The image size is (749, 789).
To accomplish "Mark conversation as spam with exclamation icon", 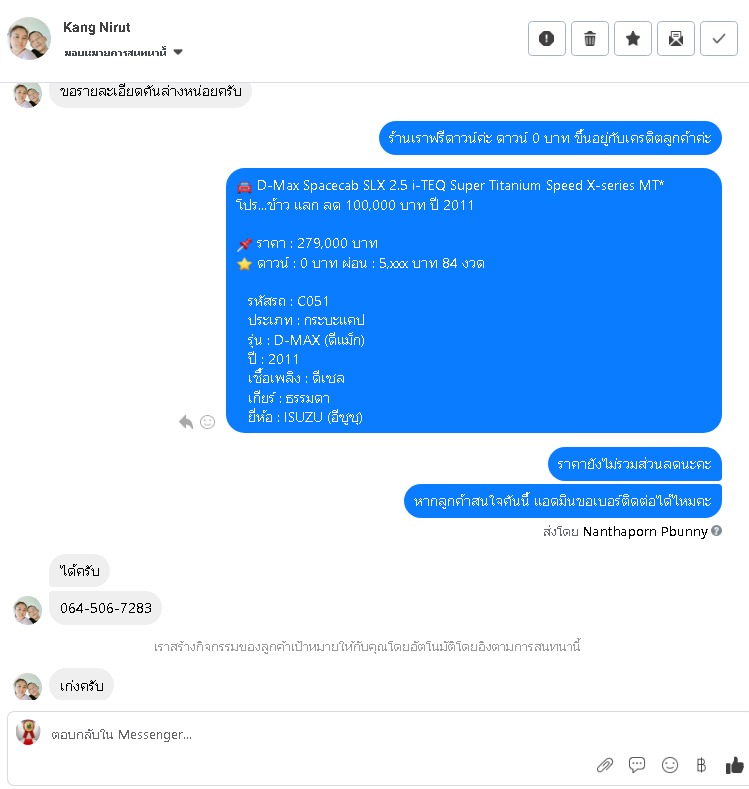I will pos(546,38).
